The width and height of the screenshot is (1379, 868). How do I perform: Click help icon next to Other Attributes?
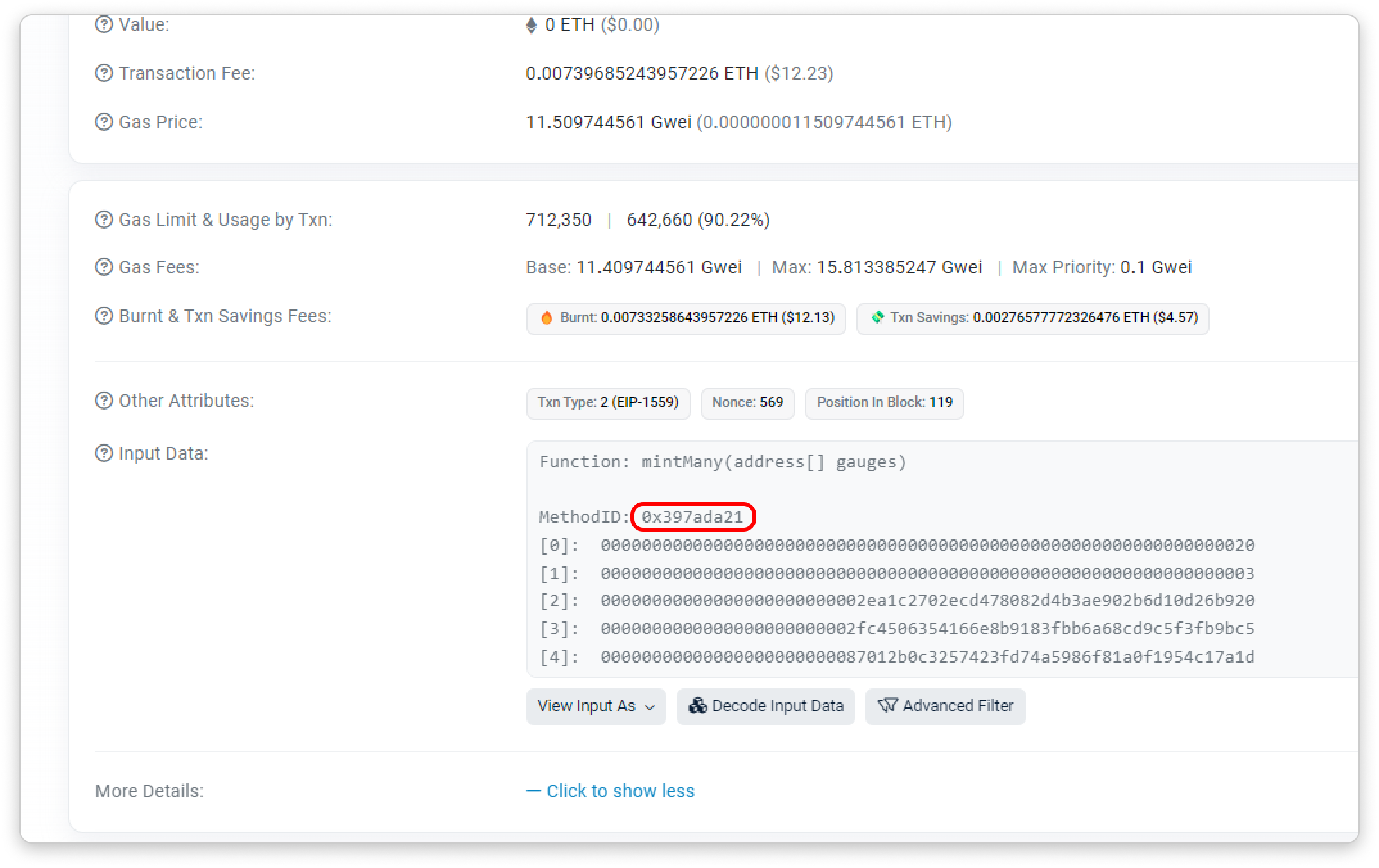coord(103,401)
